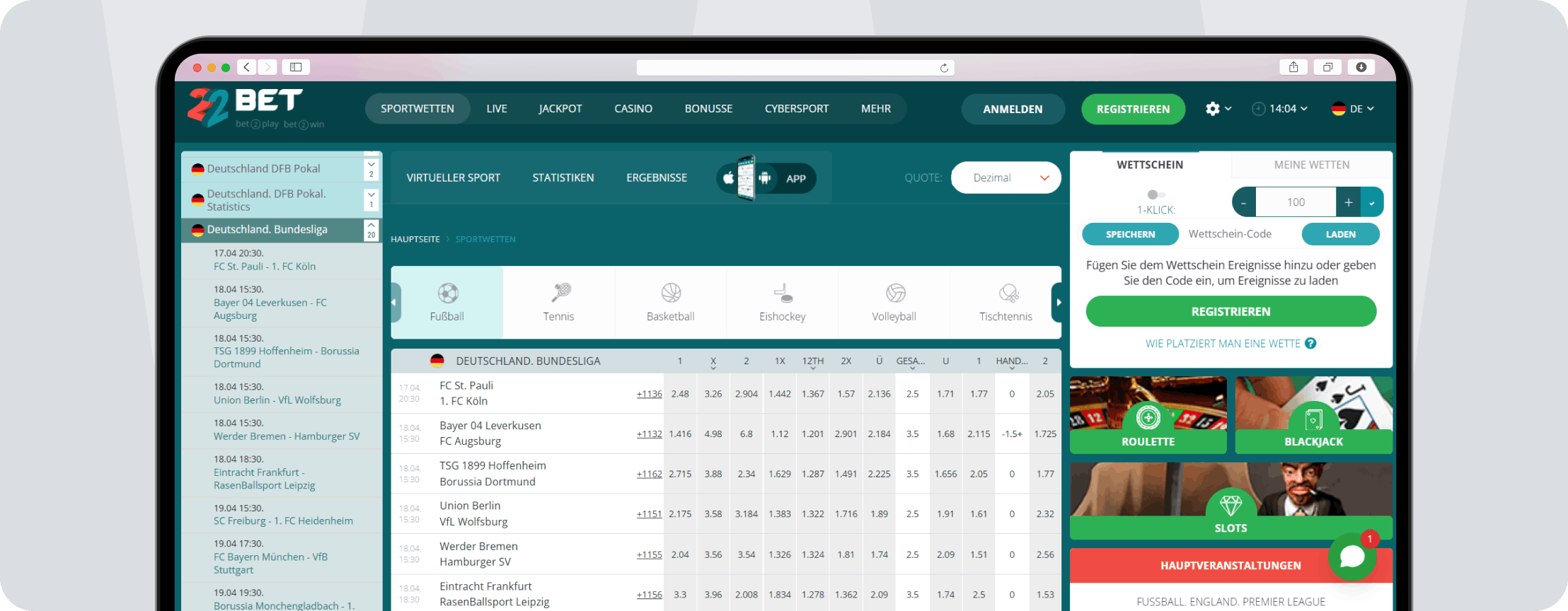Screen dimensions: 1568x611
Task: Click the help question mark icon
Action: (1310, 343)
